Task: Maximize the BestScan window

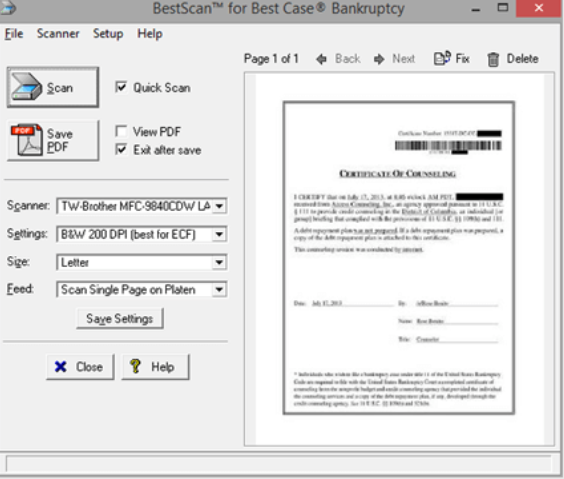Action: 503,8
